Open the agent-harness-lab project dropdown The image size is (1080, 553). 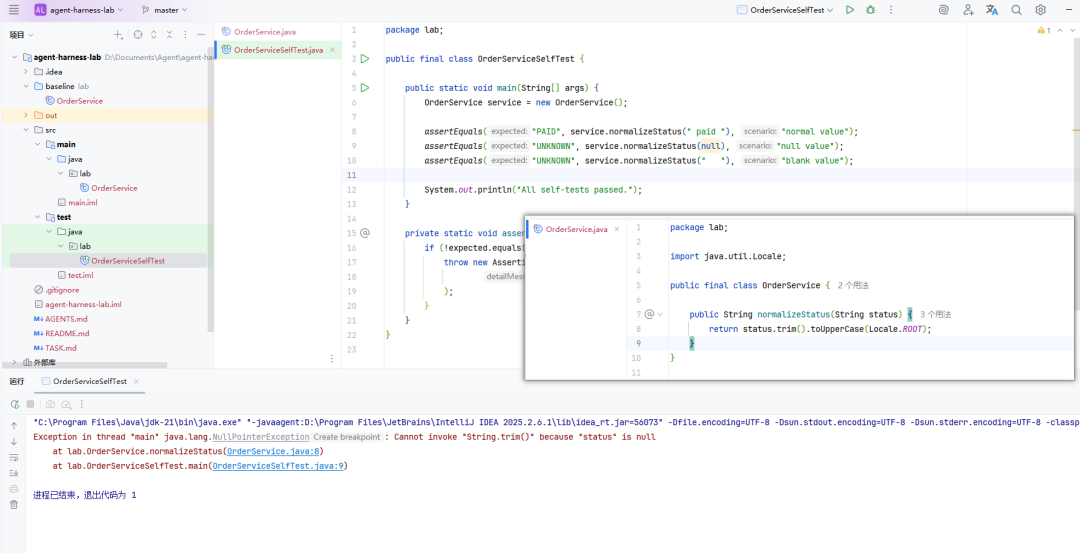pos(79,10)
